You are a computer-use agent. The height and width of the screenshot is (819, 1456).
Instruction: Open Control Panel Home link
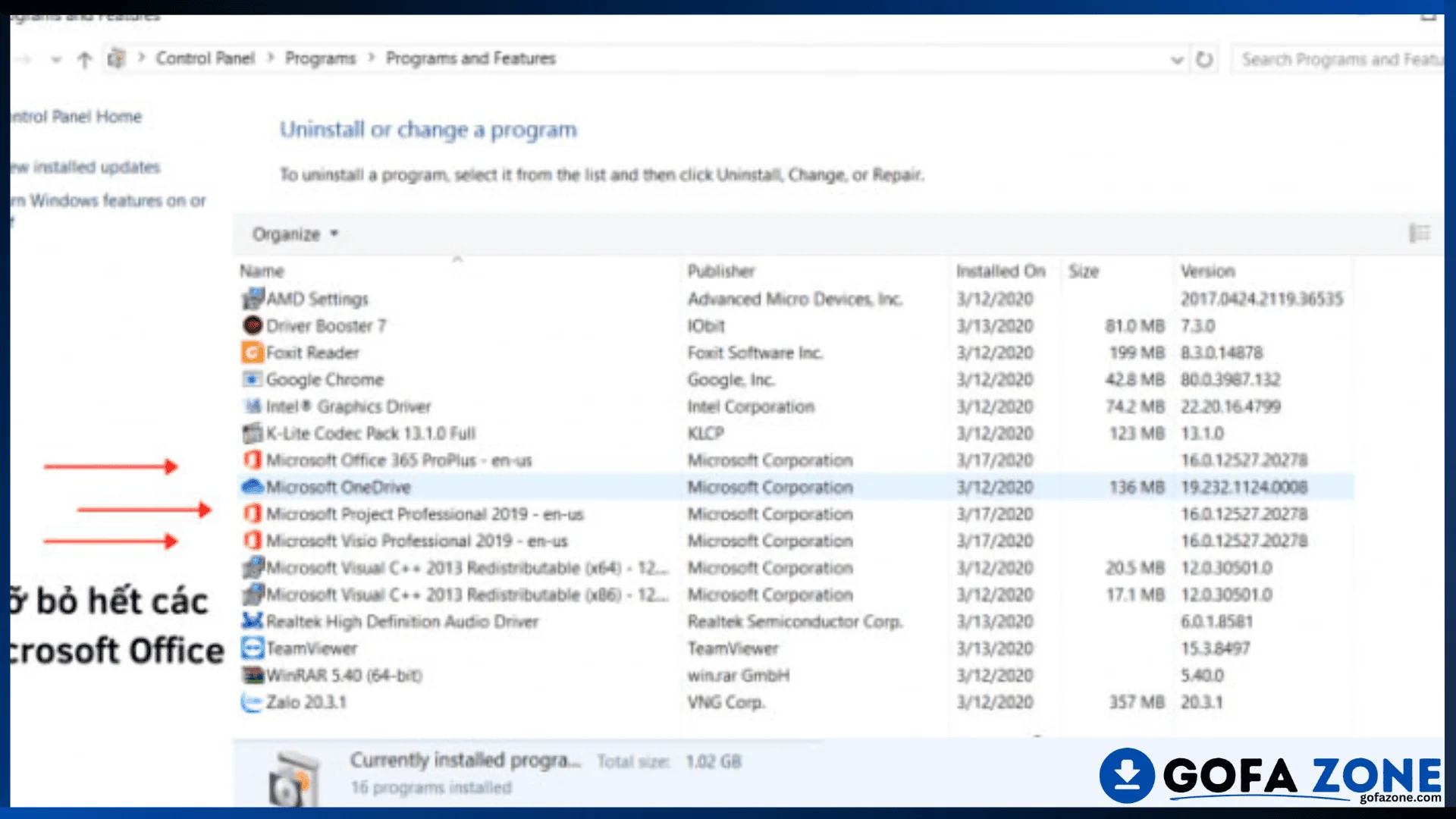click(x=76, y=117)
